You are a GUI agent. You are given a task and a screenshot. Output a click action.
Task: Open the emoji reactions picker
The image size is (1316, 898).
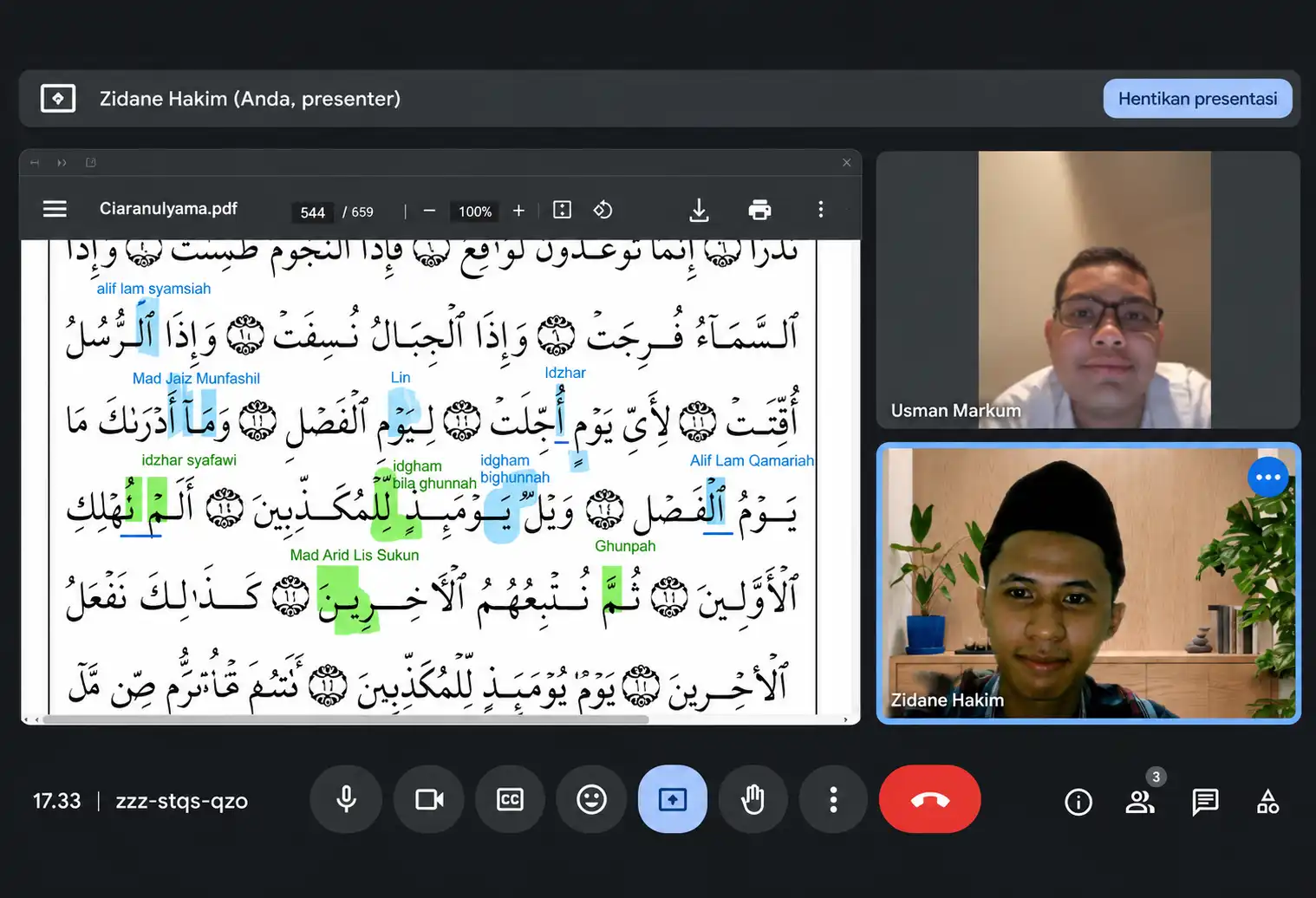point(591,799)
